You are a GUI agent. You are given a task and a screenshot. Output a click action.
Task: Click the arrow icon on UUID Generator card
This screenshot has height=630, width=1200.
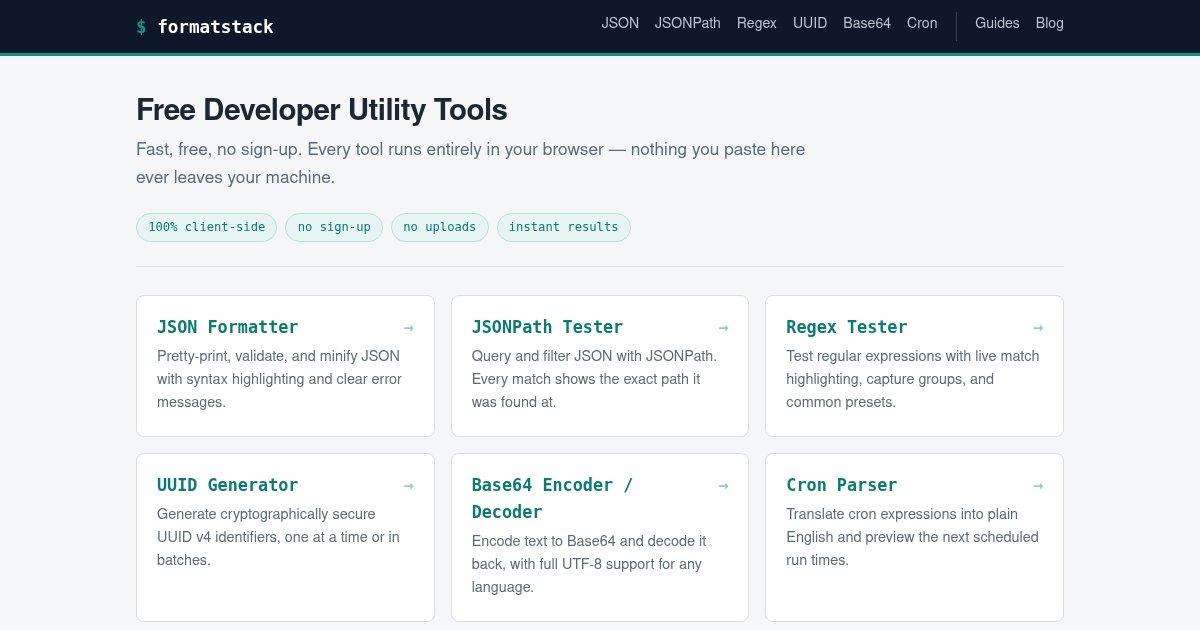pos(408,485)
